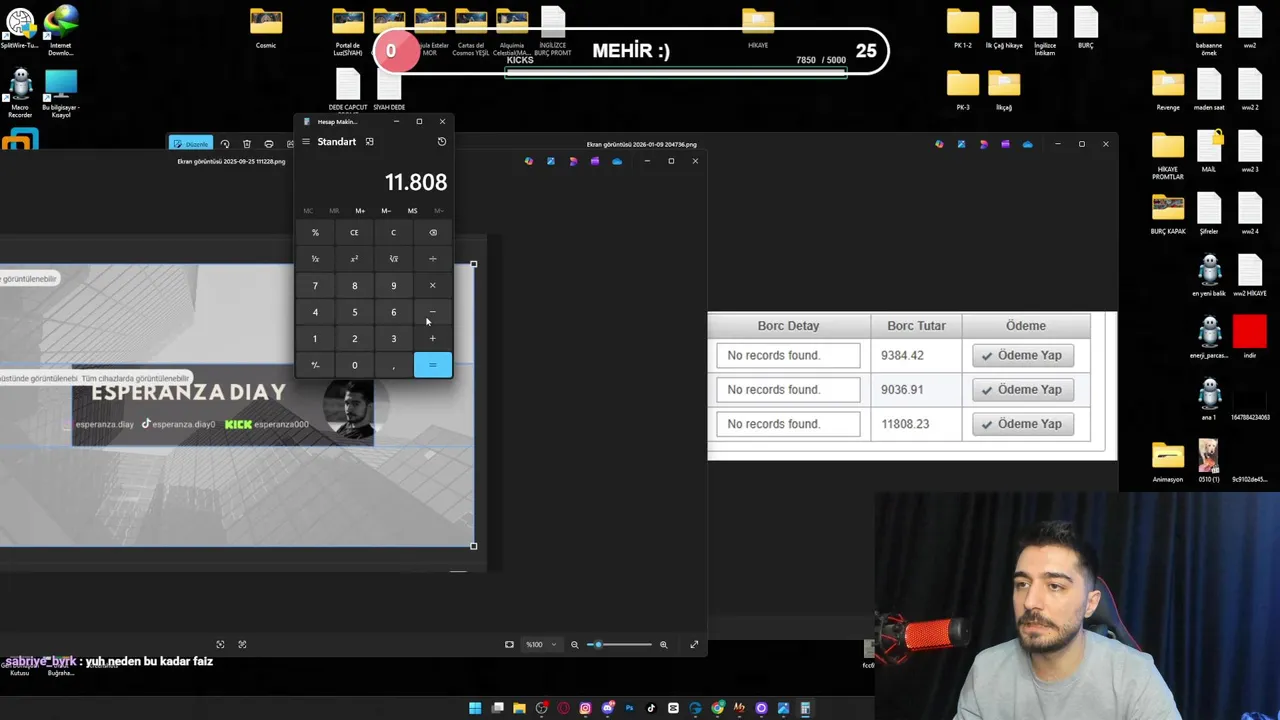Open Opera browser from taskbar
Viewport: 1280px width, 720px height.
563,708
